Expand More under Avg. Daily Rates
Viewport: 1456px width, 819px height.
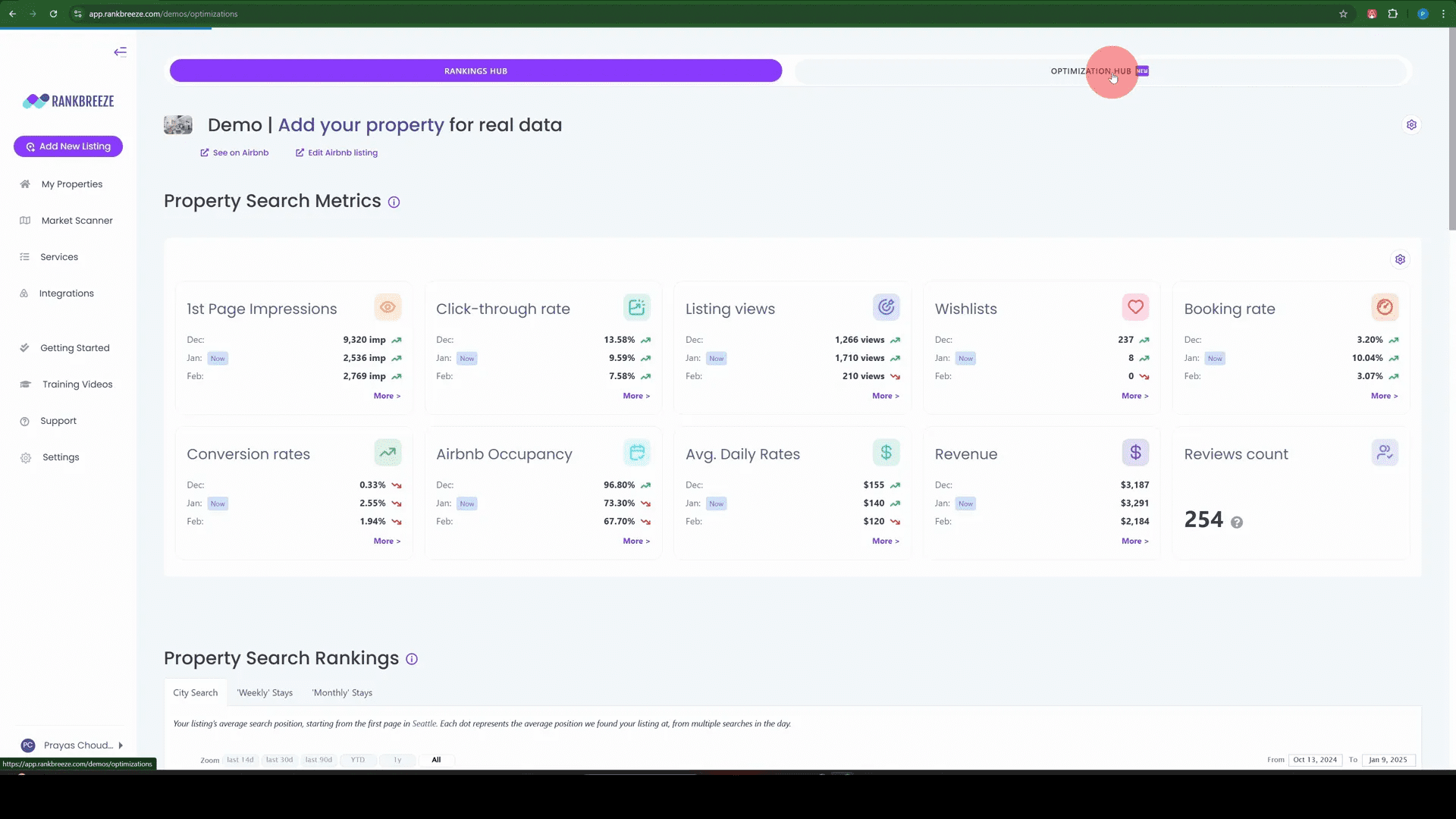click(x=886, y=541)
